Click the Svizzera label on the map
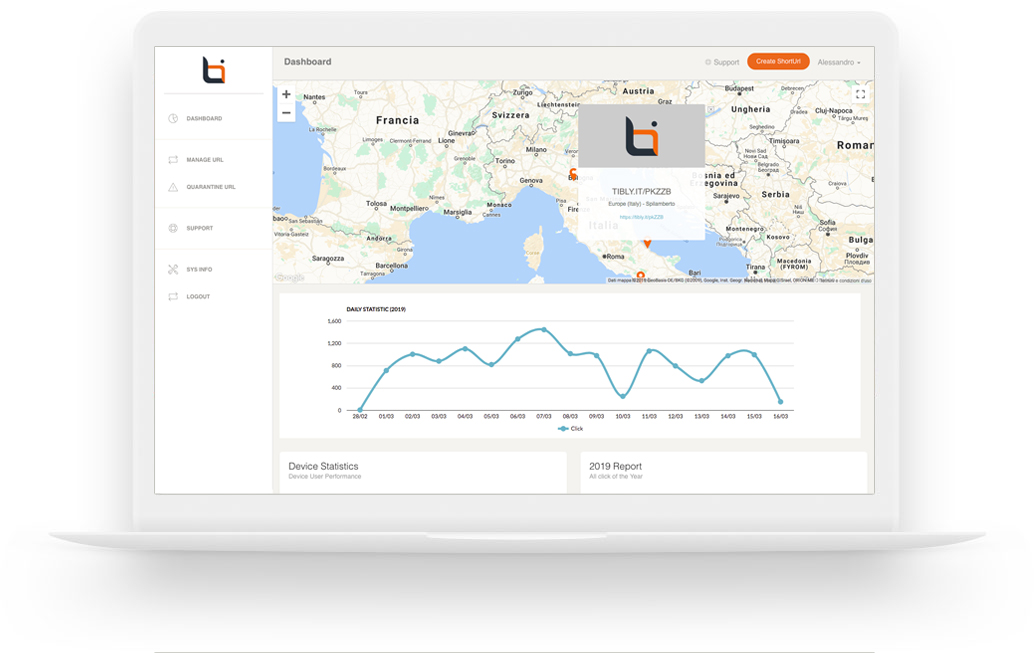Viewport: 1034px width, 653px height. (510, 115)
